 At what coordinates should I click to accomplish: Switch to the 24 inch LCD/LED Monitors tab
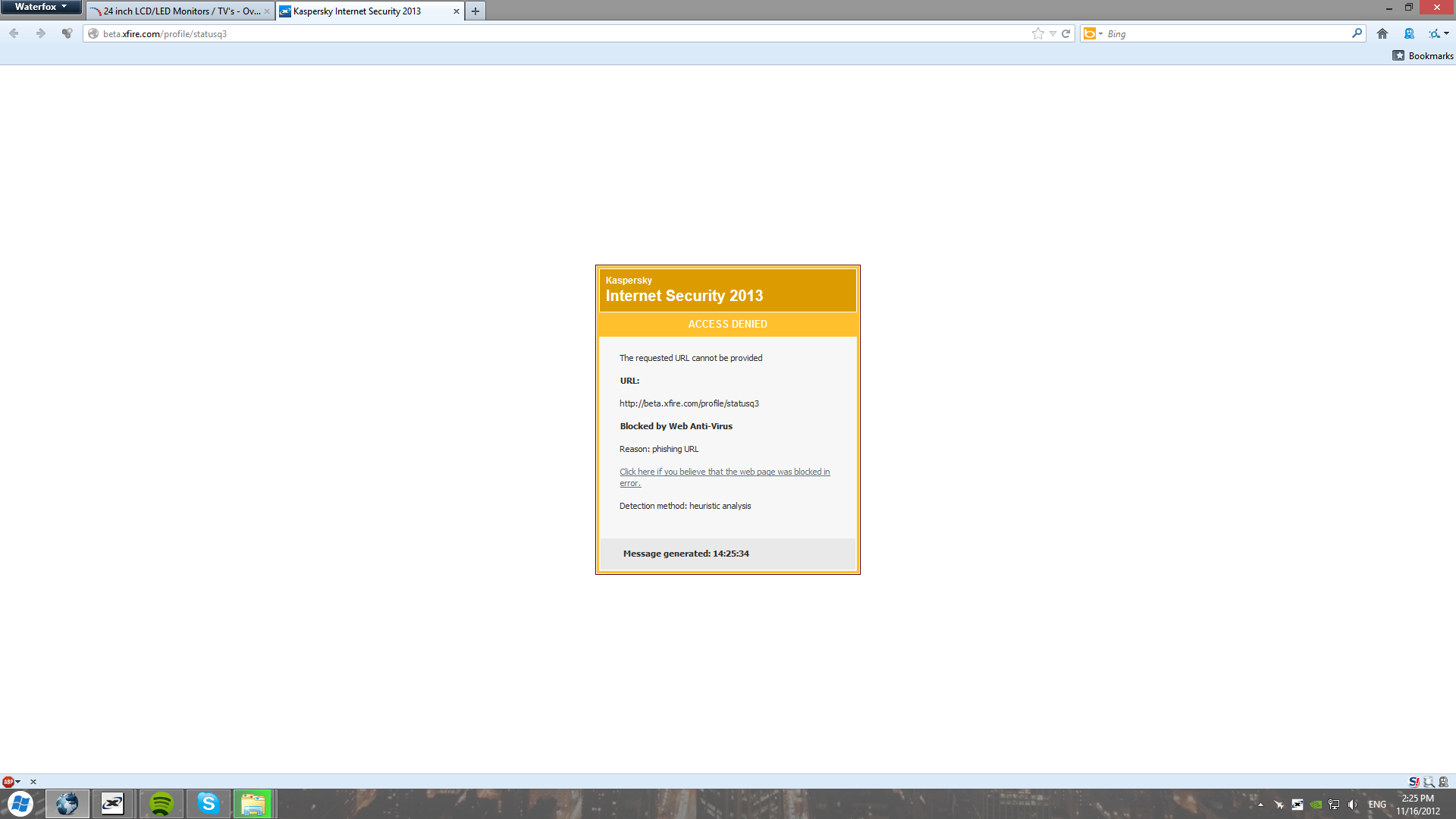click(x=180, y=11)
